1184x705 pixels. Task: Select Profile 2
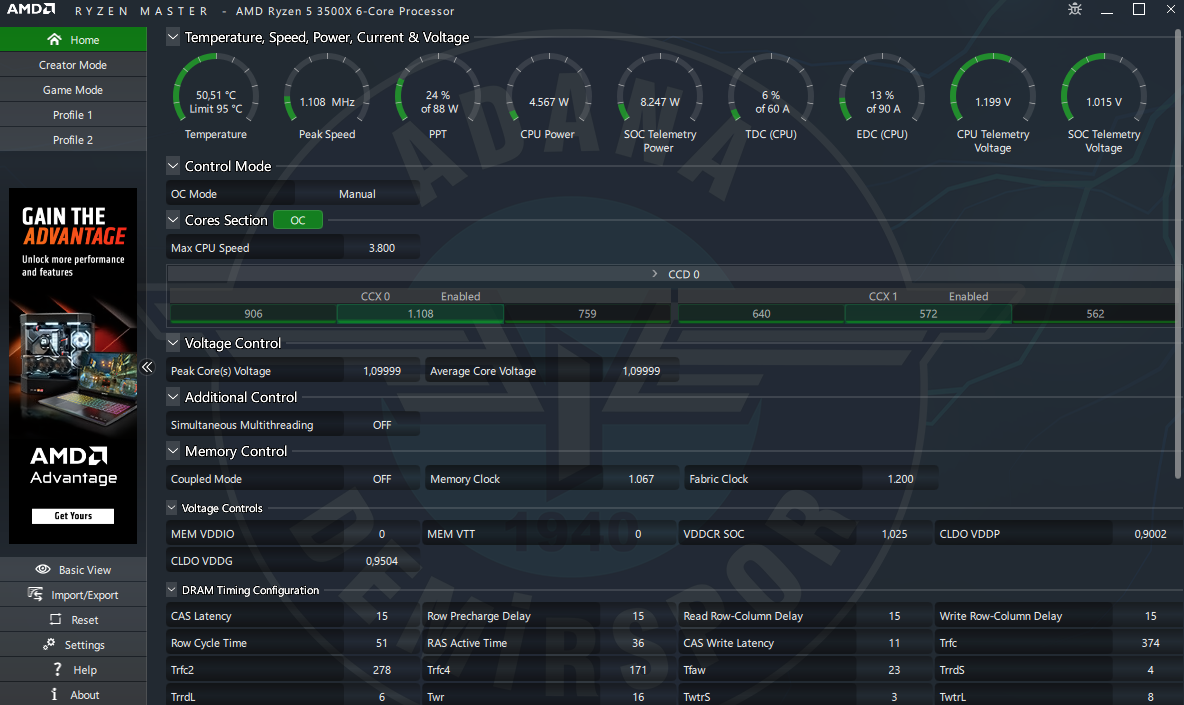73,140
